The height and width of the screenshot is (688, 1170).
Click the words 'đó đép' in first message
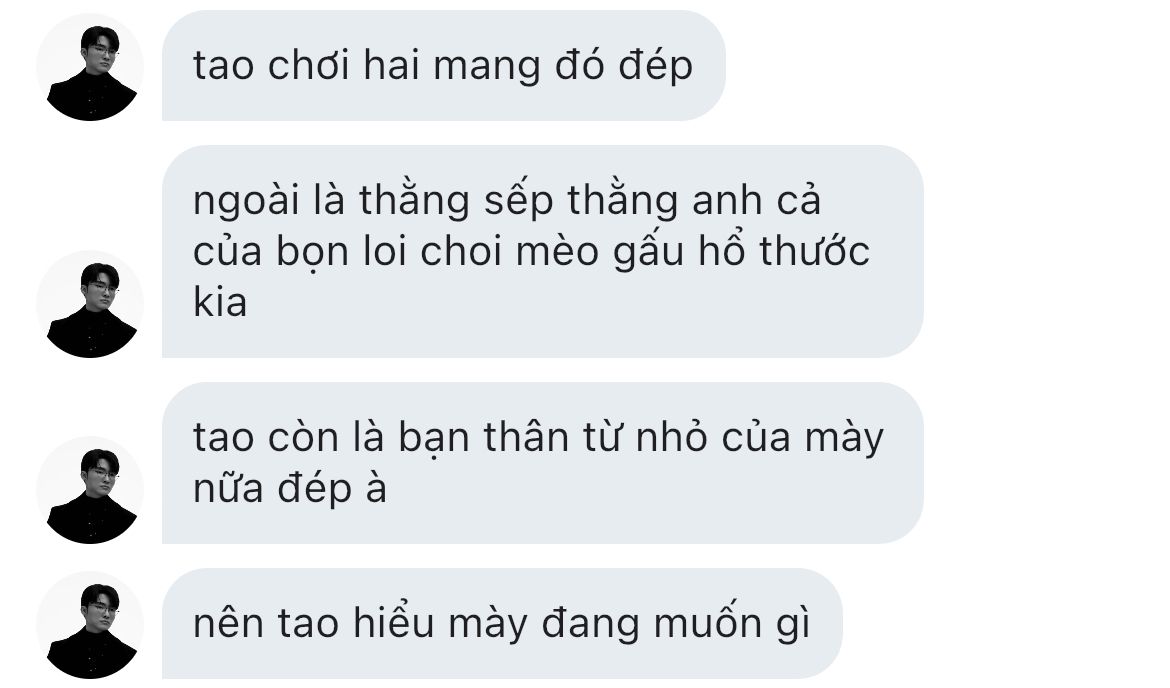[x=624, y=66]
